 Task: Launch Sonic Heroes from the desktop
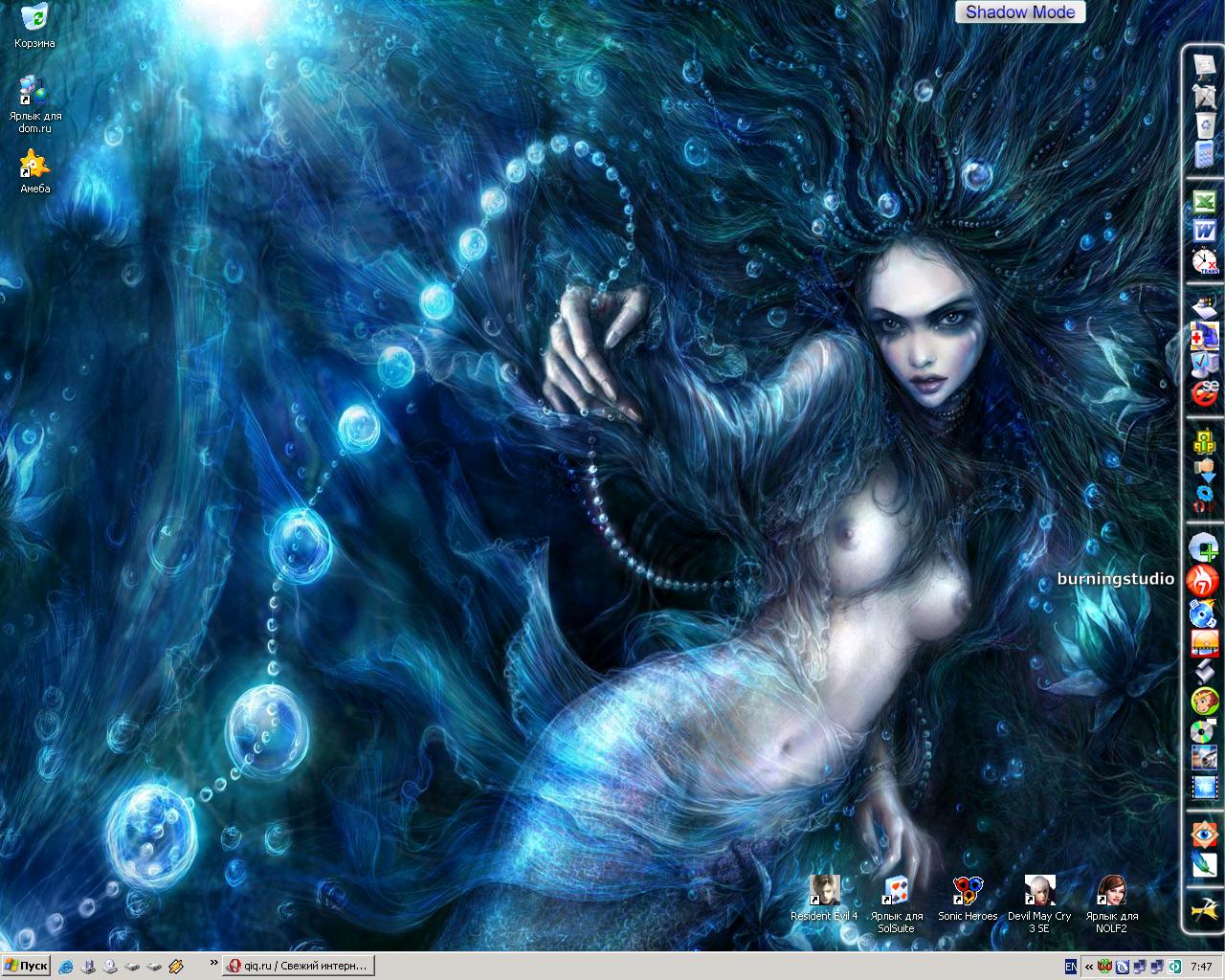[x=968, y=898]
